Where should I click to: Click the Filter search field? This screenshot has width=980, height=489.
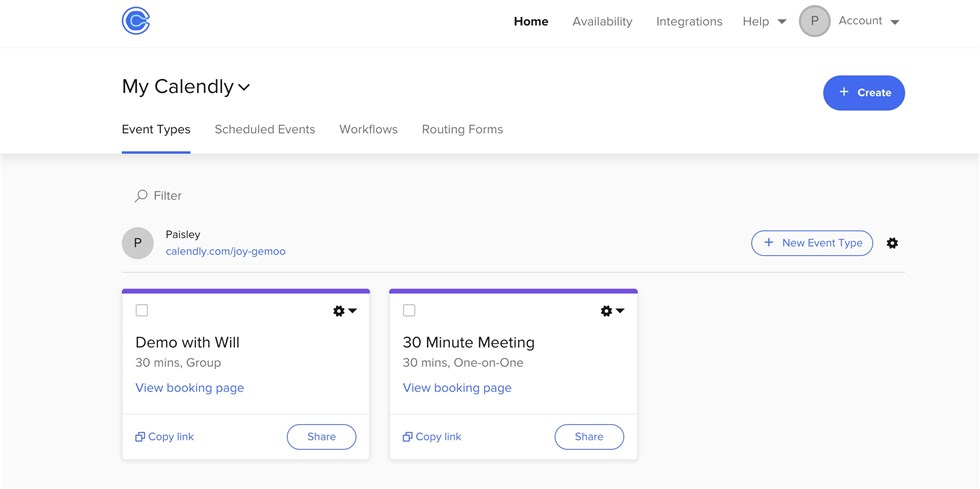(158, 196)
